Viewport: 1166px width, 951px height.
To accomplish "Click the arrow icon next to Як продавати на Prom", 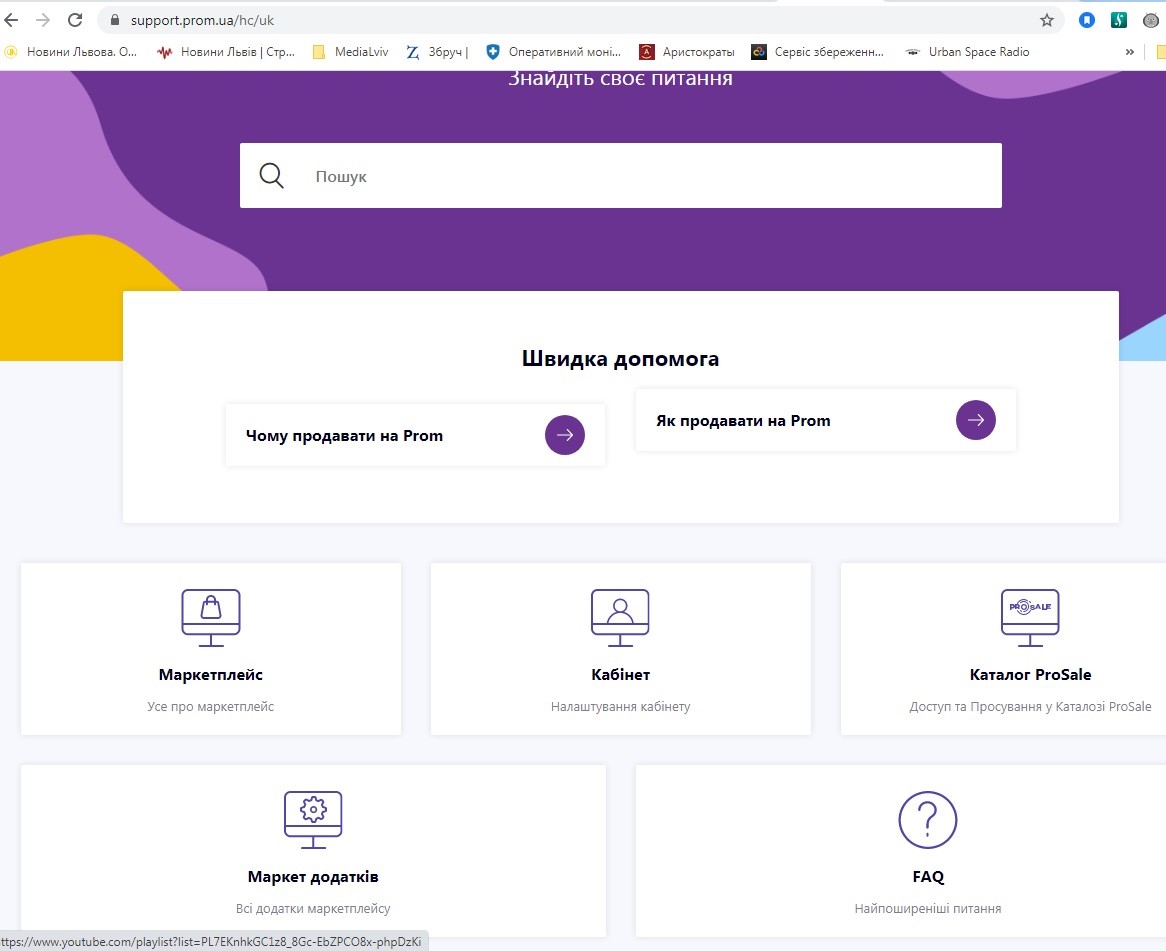I will click(975, 420).
